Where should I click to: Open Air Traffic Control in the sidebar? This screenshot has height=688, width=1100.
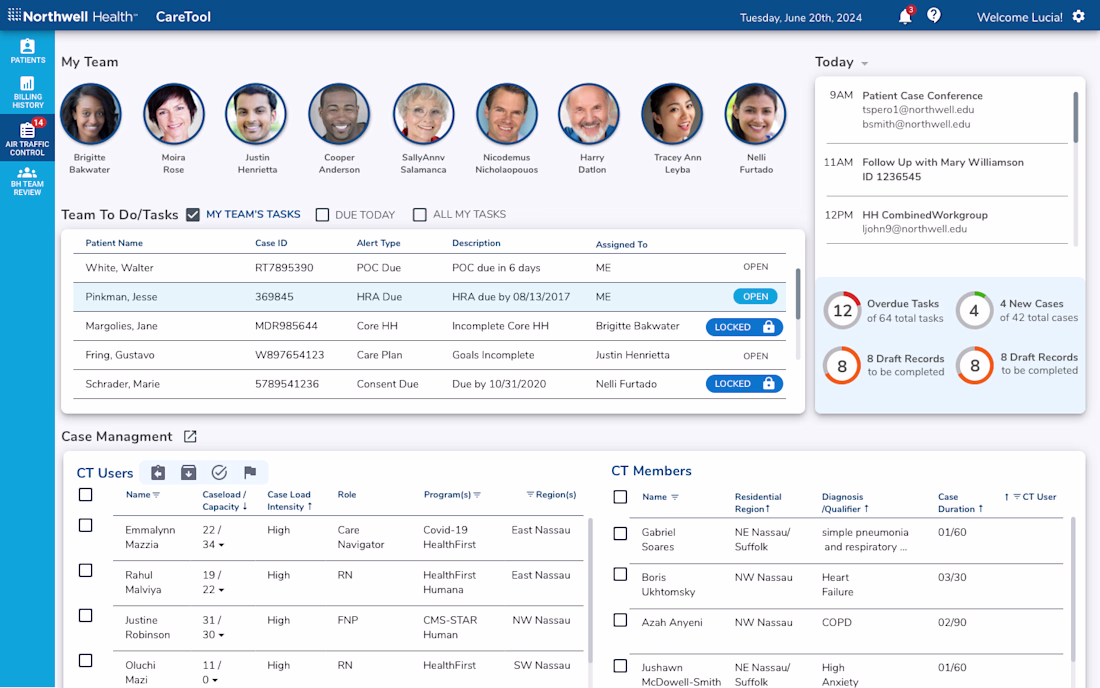(27, 137)
